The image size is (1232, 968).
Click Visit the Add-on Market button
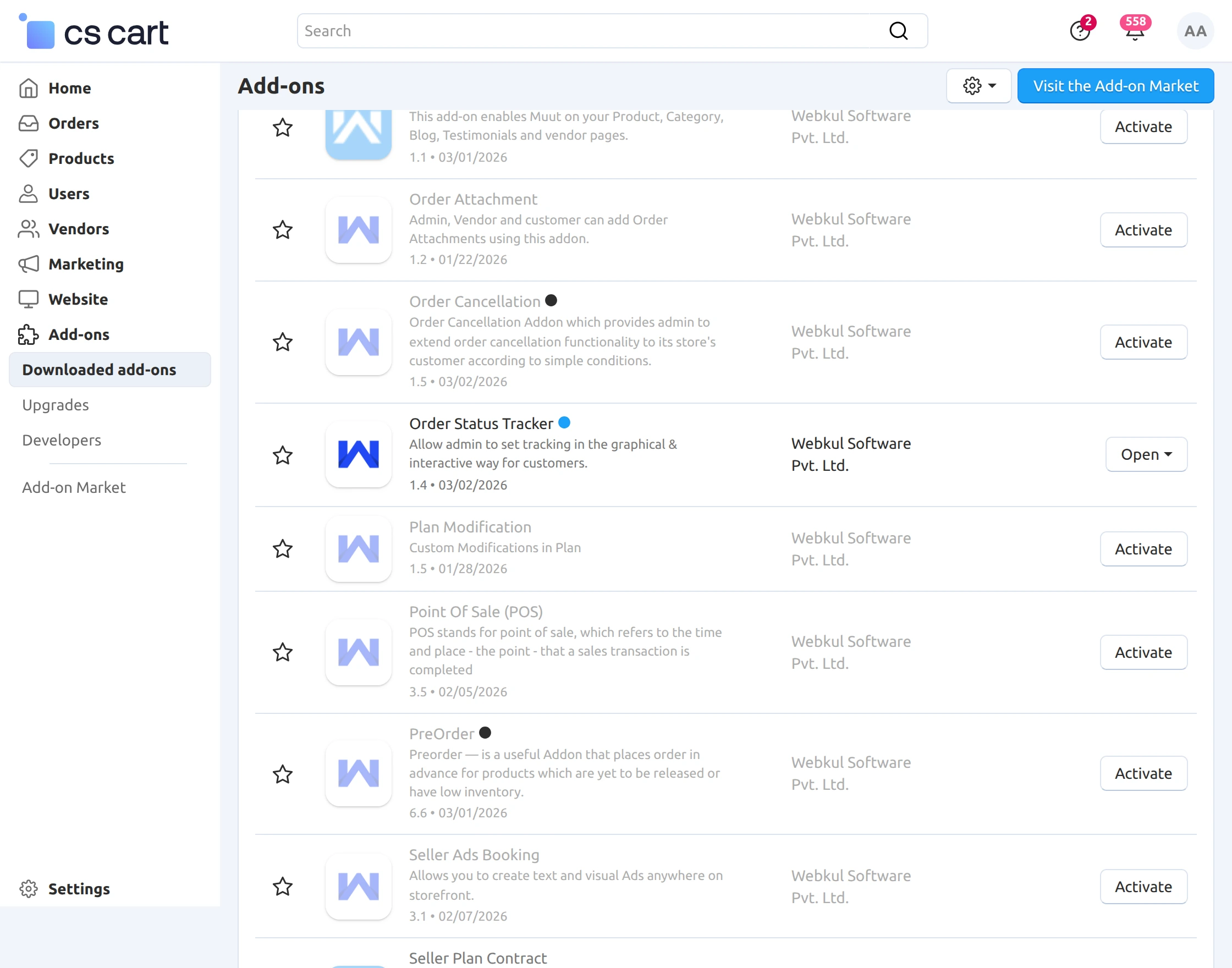click(x=1115, y=86)
